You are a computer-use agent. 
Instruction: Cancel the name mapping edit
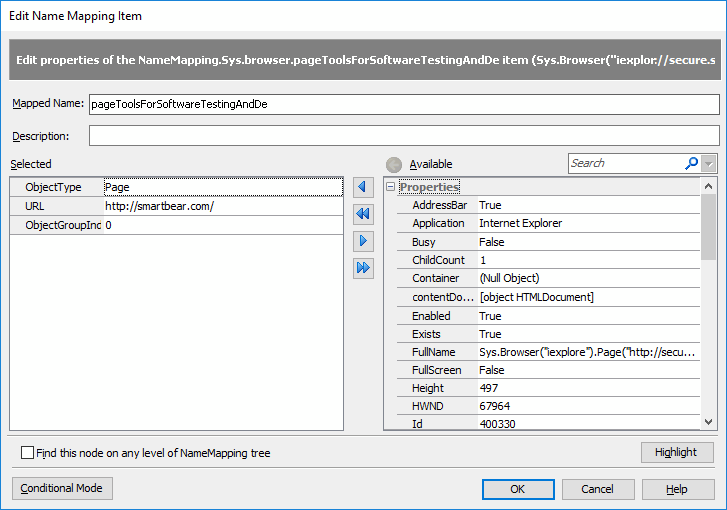[597, 489]
